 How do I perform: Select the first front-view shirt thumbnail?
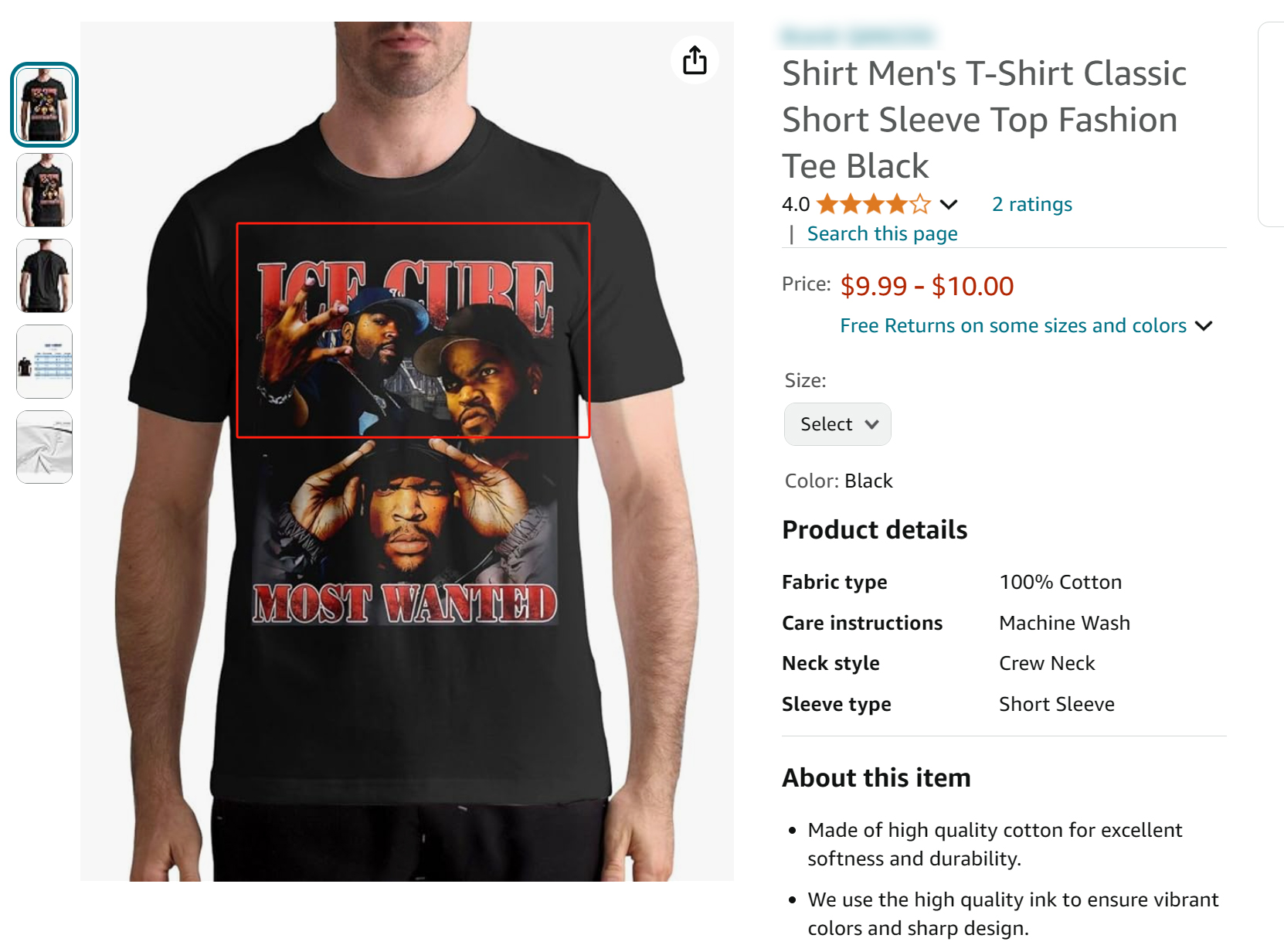(x=44, y=104)
